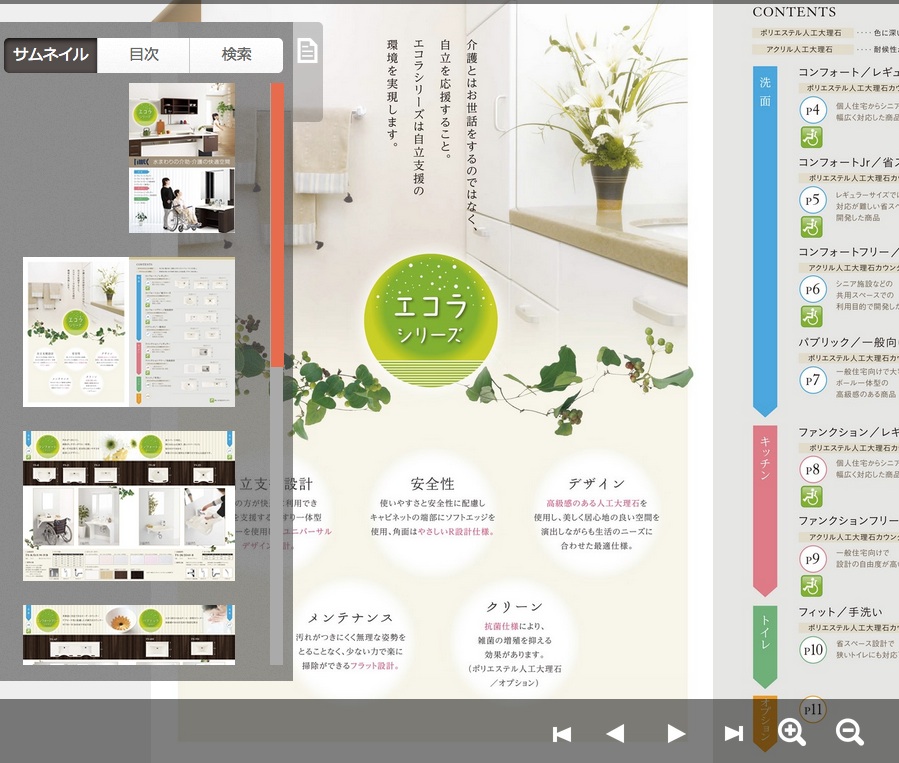Screen dimensions: 899x763
Task: Click the blue 洗面 section ribbon
Action: coord(765,241)
